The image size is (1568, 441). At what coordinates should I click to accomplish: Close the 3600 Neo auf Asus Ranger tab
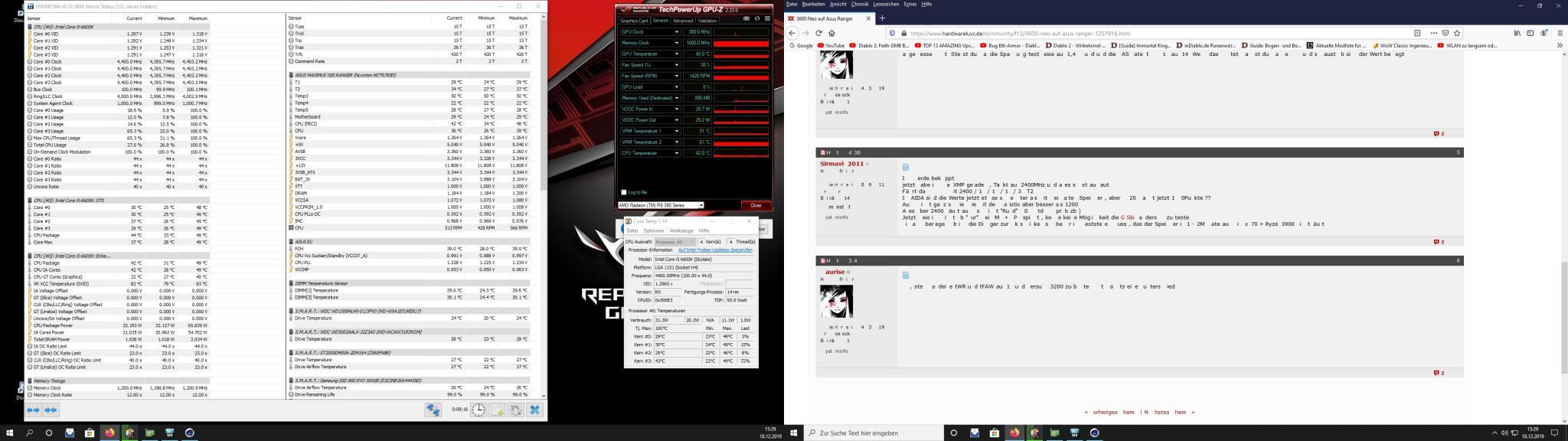867,18
